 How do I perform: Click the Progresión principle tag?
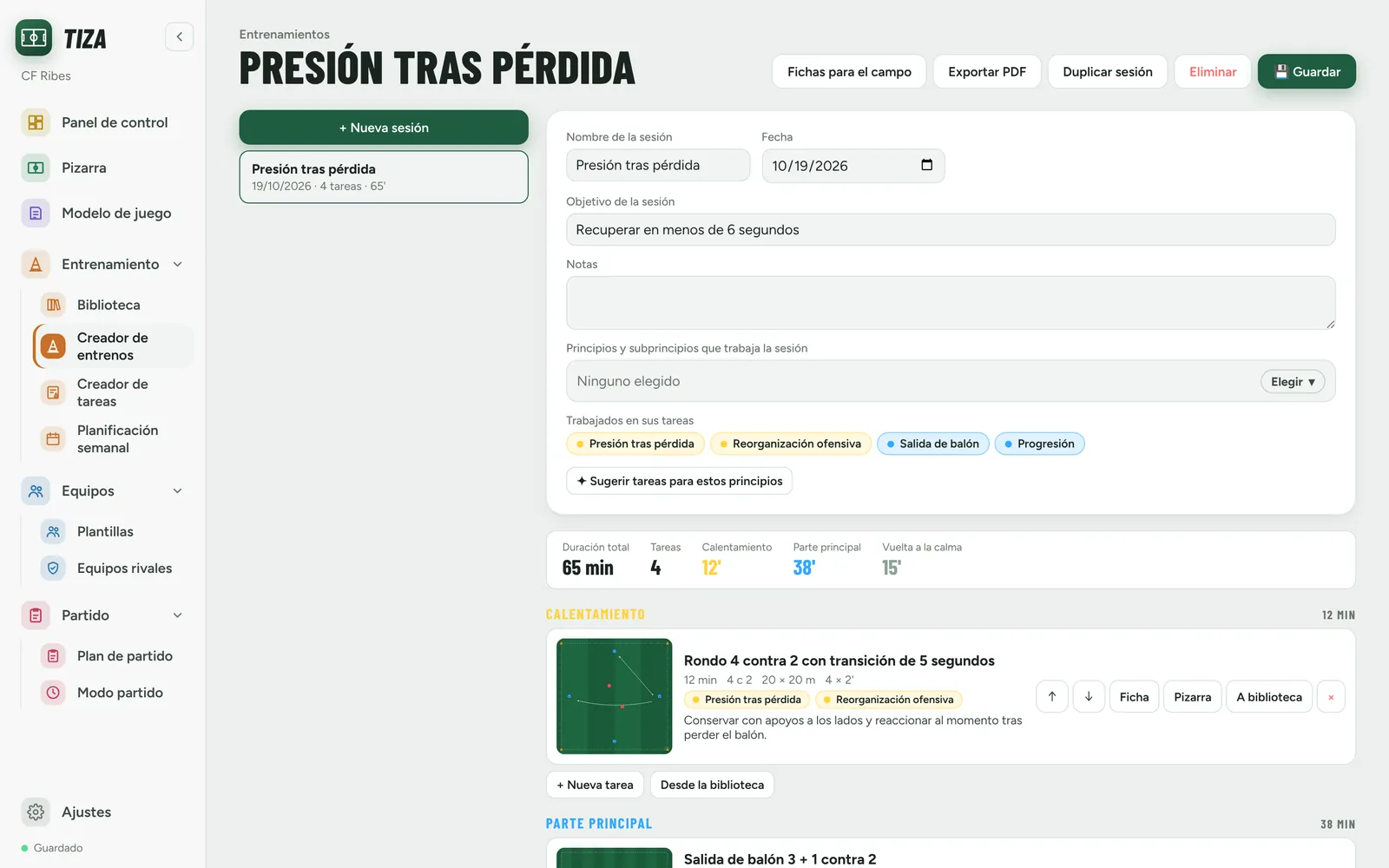pos(1039,444)
